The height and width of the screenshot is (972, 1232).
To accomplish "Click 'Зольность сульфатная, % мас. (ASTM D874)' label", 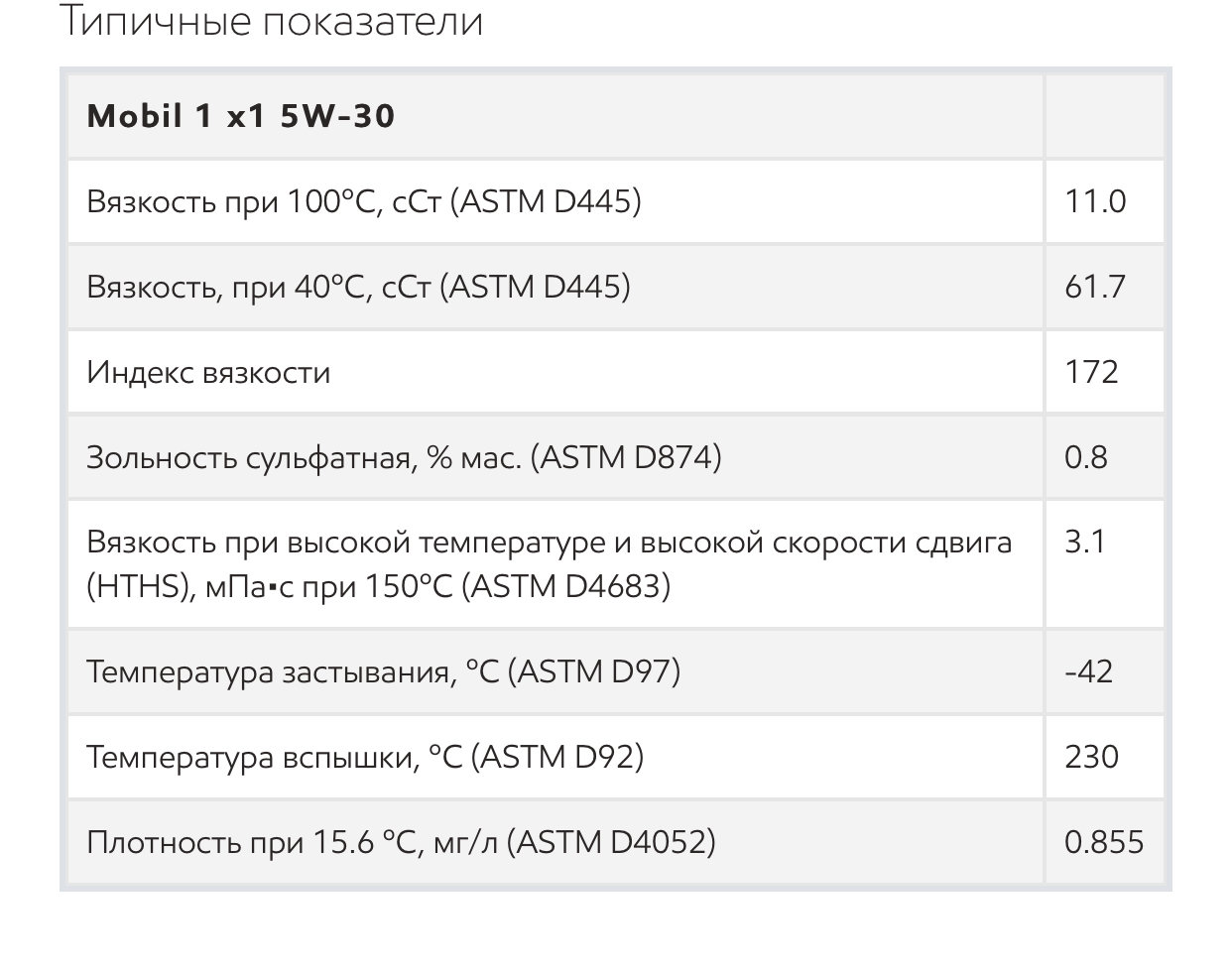I will tap(405, 458).
